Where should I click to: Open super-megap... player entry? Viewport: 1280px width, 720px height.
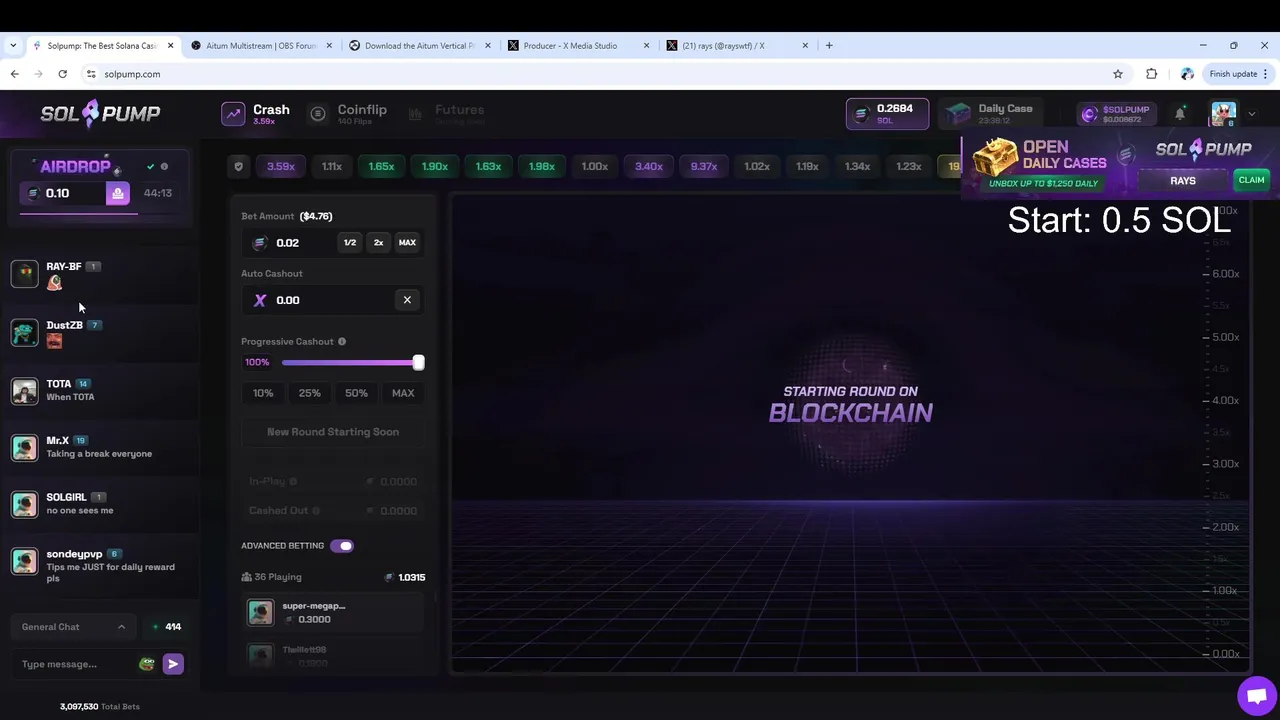coord(333,612)
